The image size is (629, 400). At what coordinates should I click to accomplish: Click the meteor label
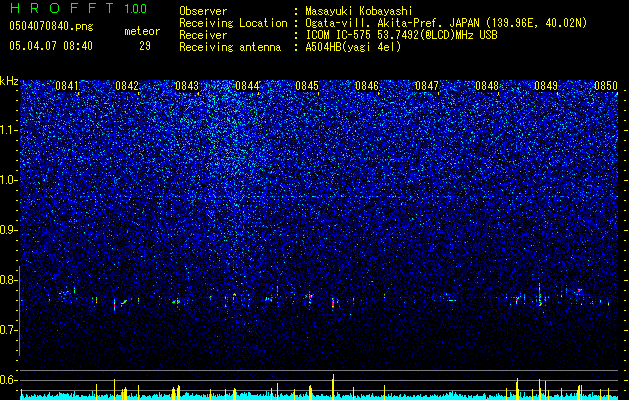pyautogui.click(x=142, y=31)
